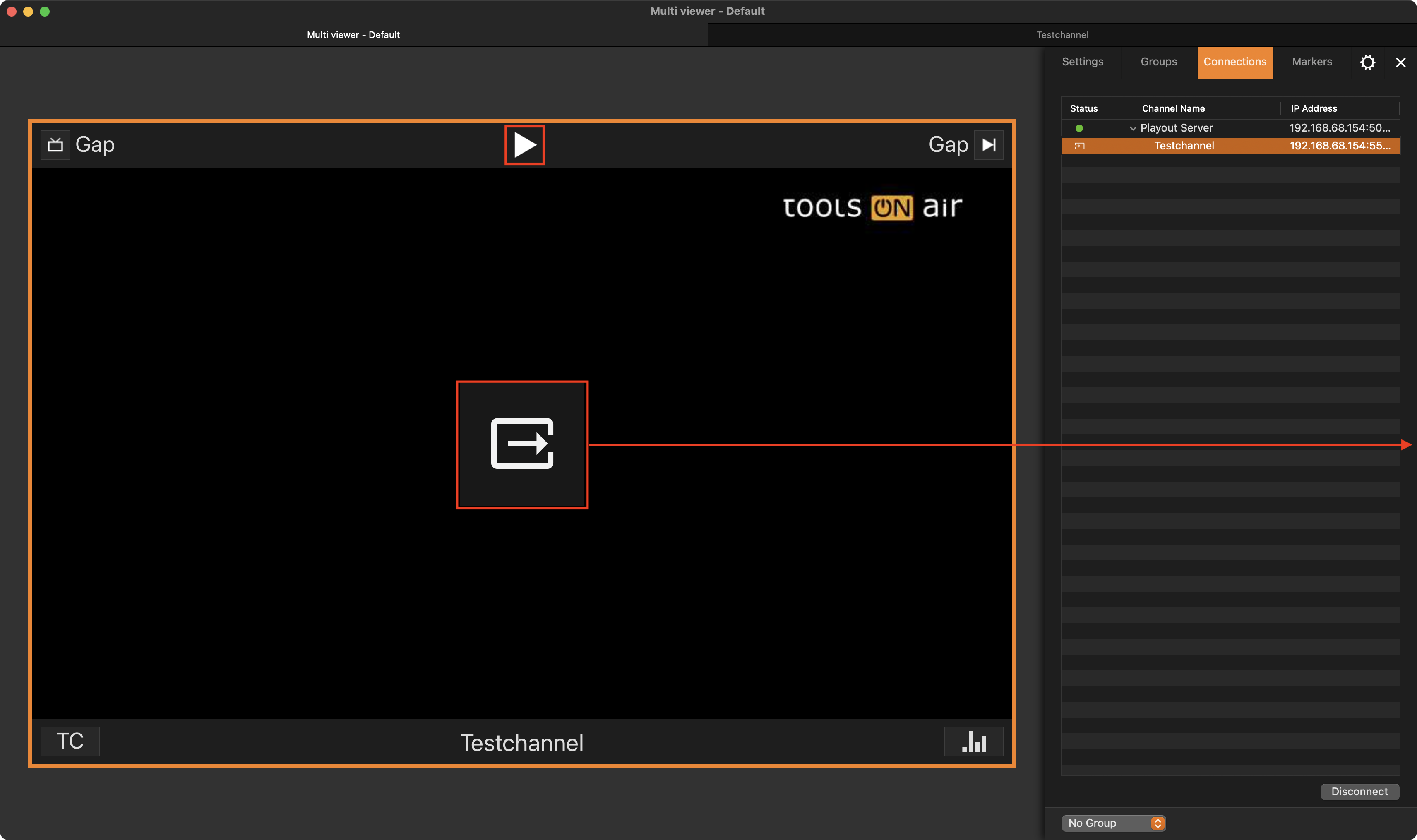Click the yellow minimize window button
This screenshot has width=1417, height=840.
click(x=28, y=11)
